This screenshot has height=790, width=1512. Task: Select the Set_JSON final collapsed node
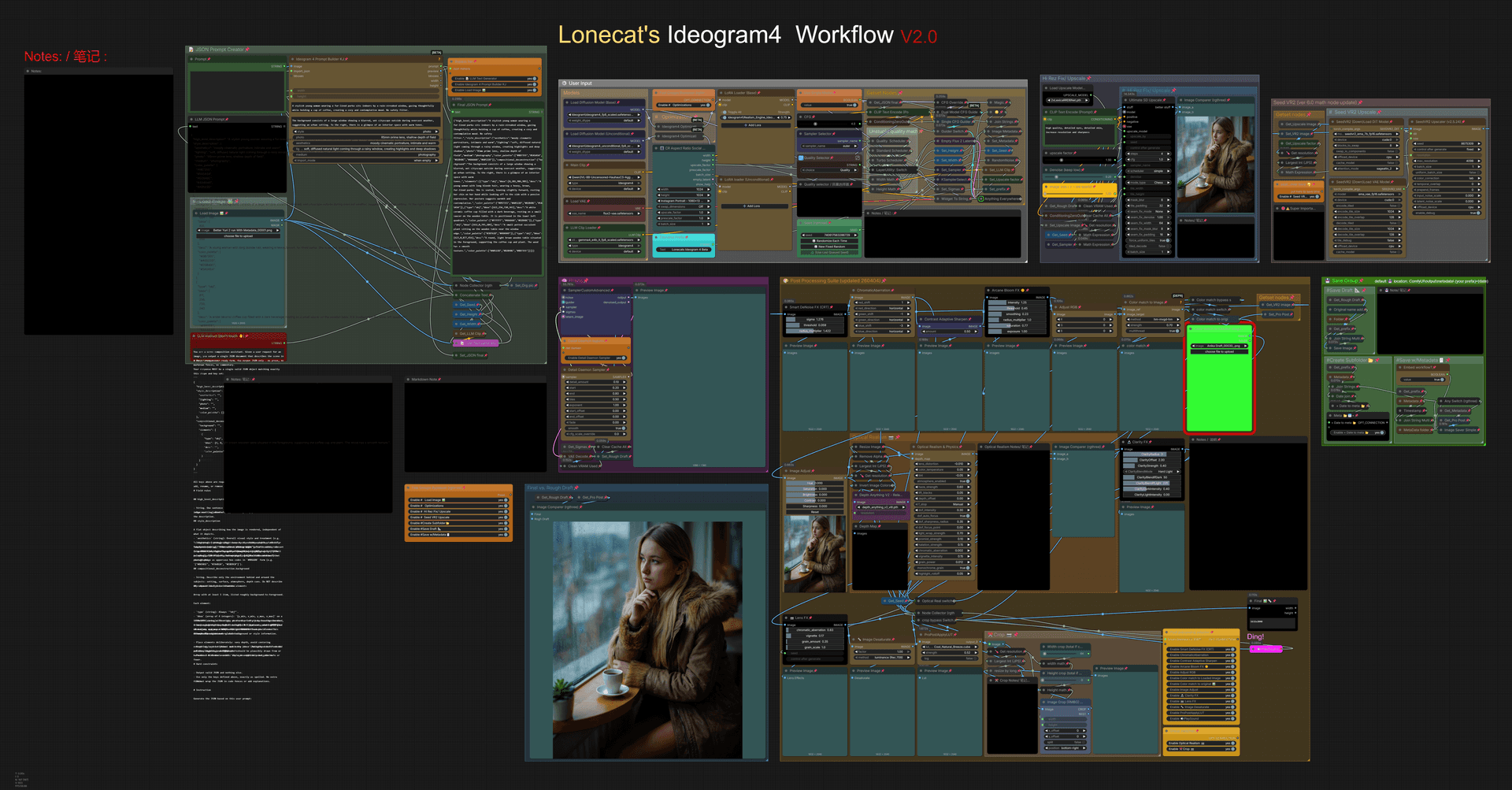(470, 355)
